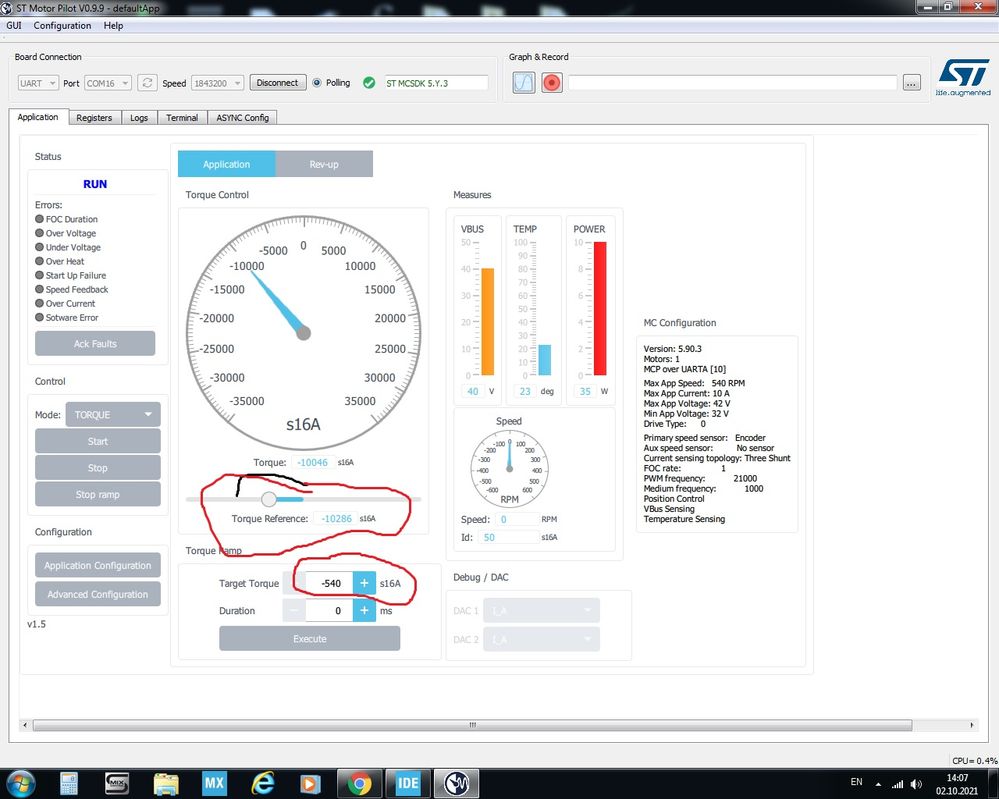The width and height of the screenshot is (999, 799).
Task: Click the Target Torque value field
Action: pos(329,583)
